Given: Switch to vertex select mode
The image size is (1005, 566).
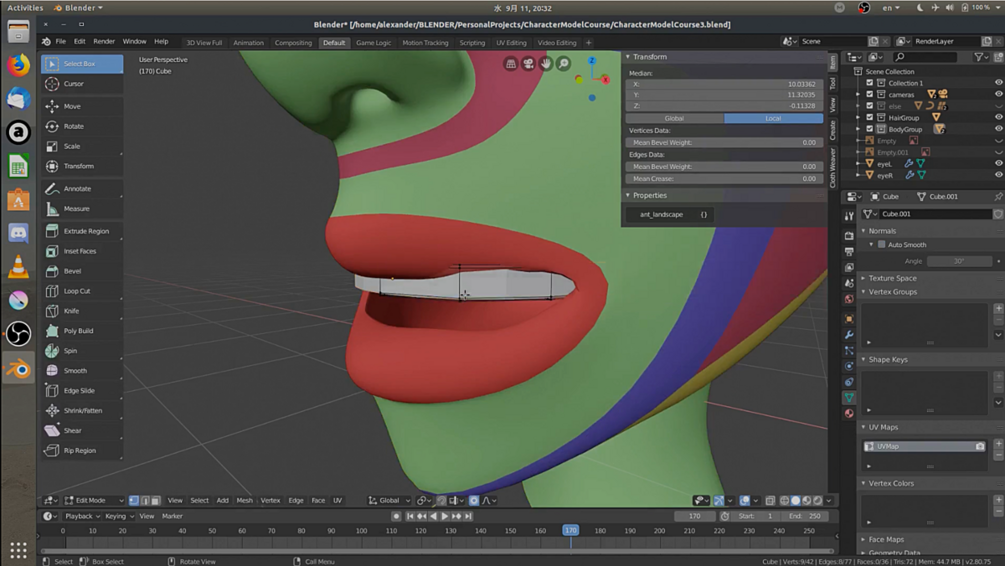Looking at the screenshot, I should point(134,500).
